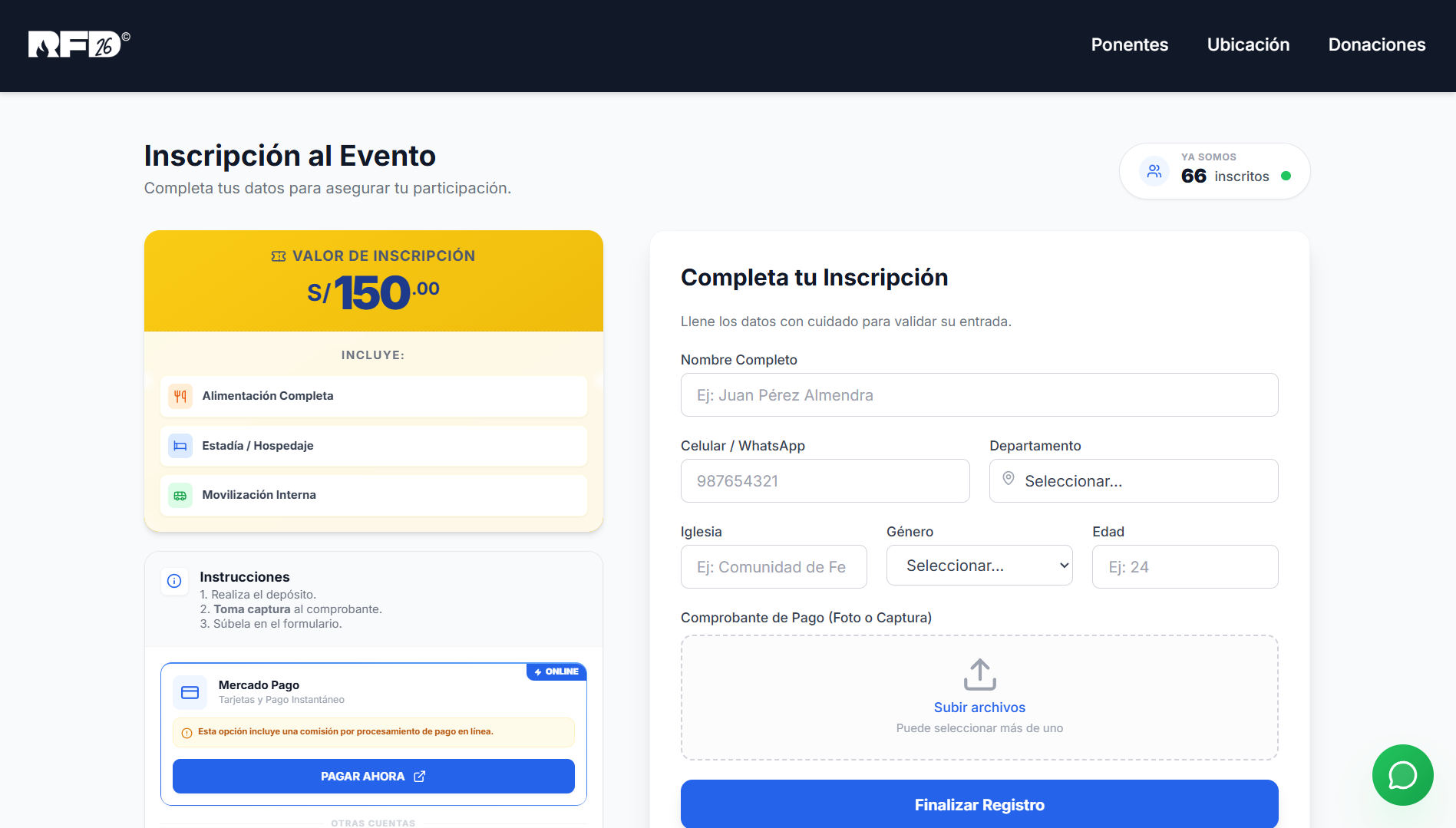Go to the Ubicación section

tap(1248, 45)
